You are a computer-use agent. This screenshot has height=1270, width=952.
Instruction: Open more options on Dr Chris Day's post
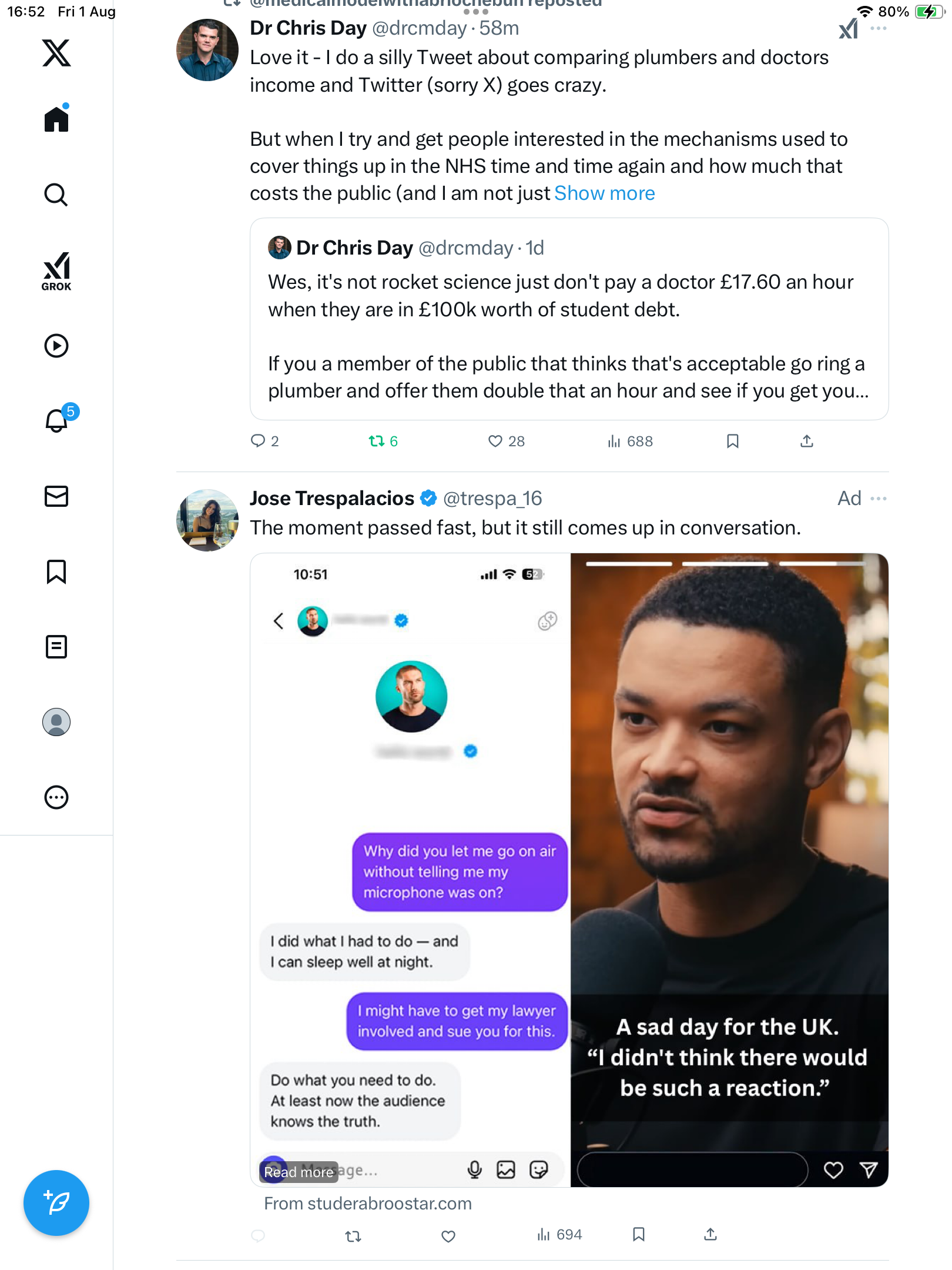click(x=879, y=28)
